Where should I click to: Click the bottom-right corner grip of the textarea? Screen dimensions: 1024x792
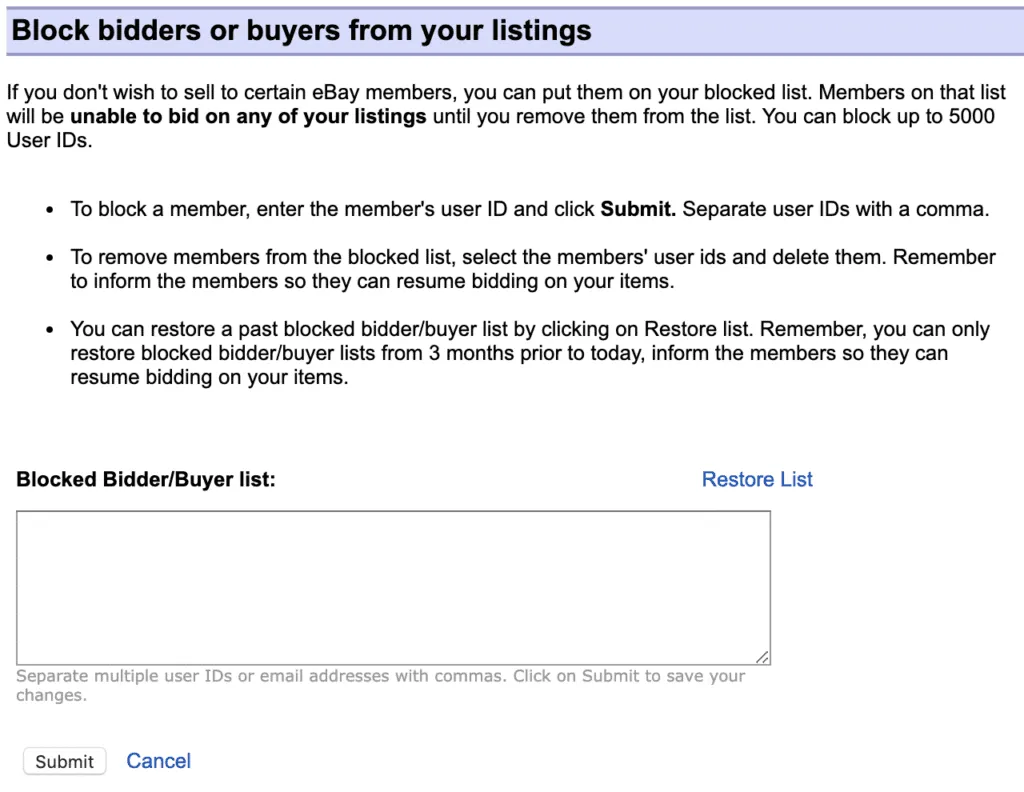pos(764,656)
